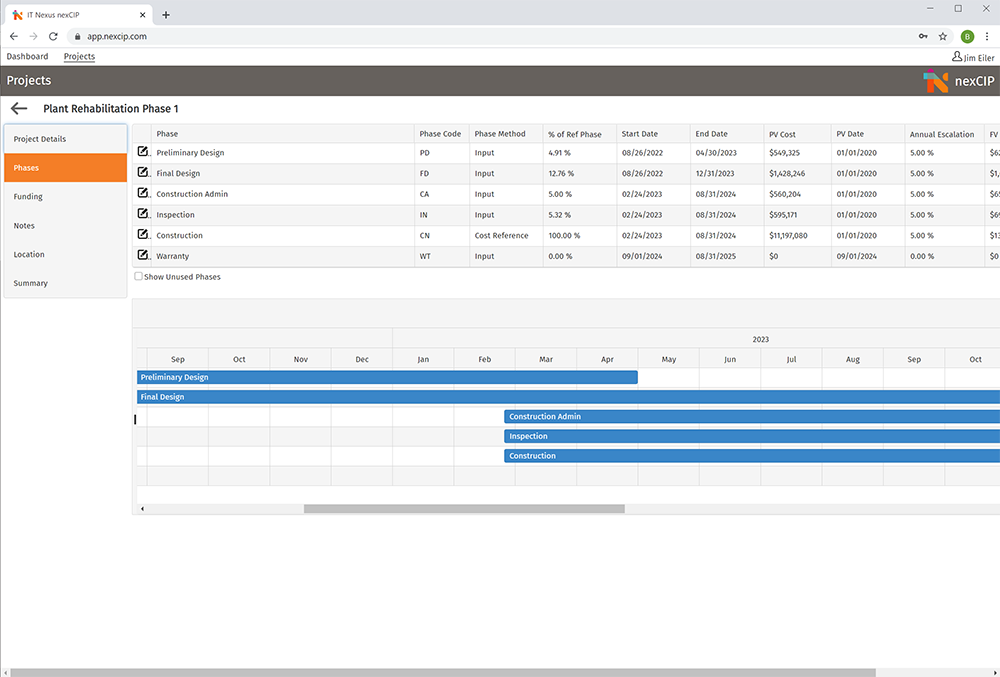Edit the Construction Admin phase row
1000x677 pixels.
coord(143,193)
